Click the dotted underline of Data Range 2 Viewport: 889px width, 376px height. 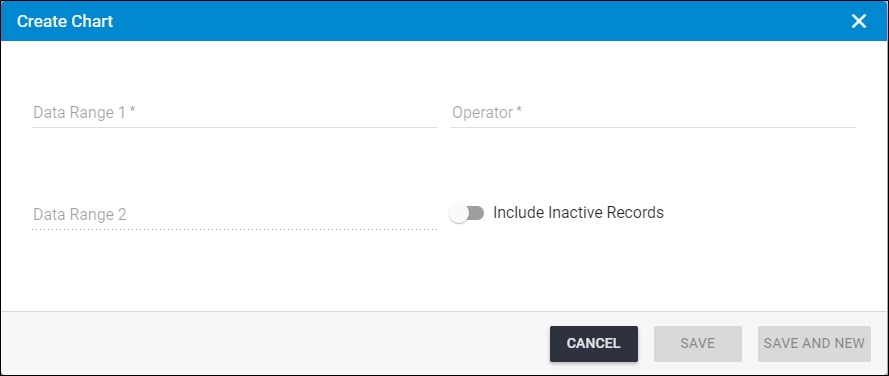234,229
